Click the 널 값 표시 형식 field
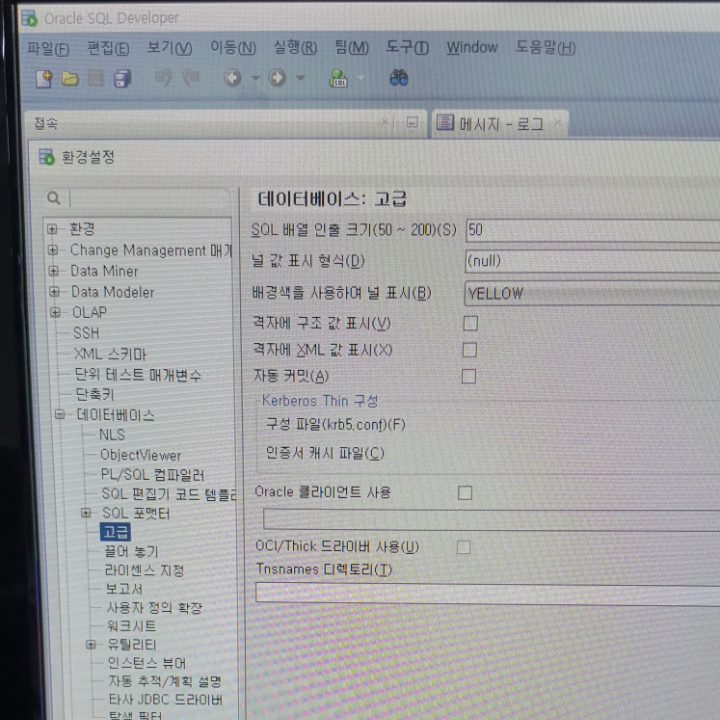 pyautogui.click(x=592, y=261)
